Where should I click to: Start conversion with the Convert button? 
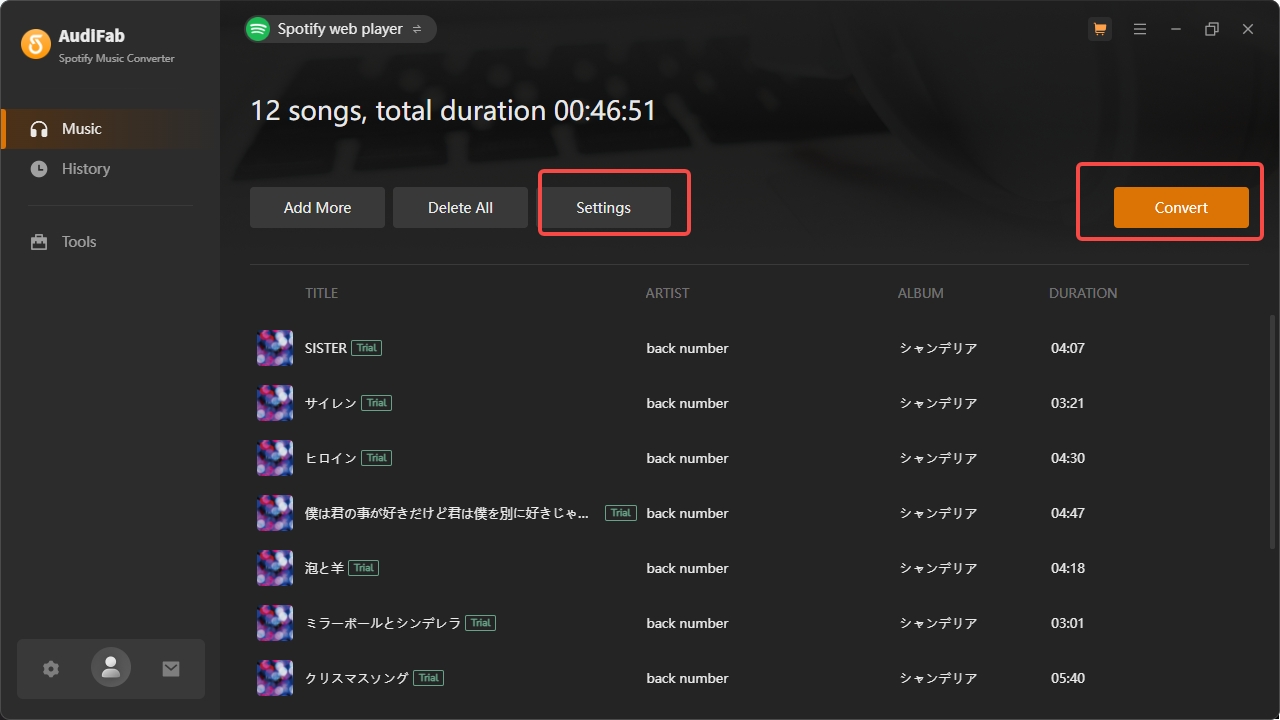1181,207
